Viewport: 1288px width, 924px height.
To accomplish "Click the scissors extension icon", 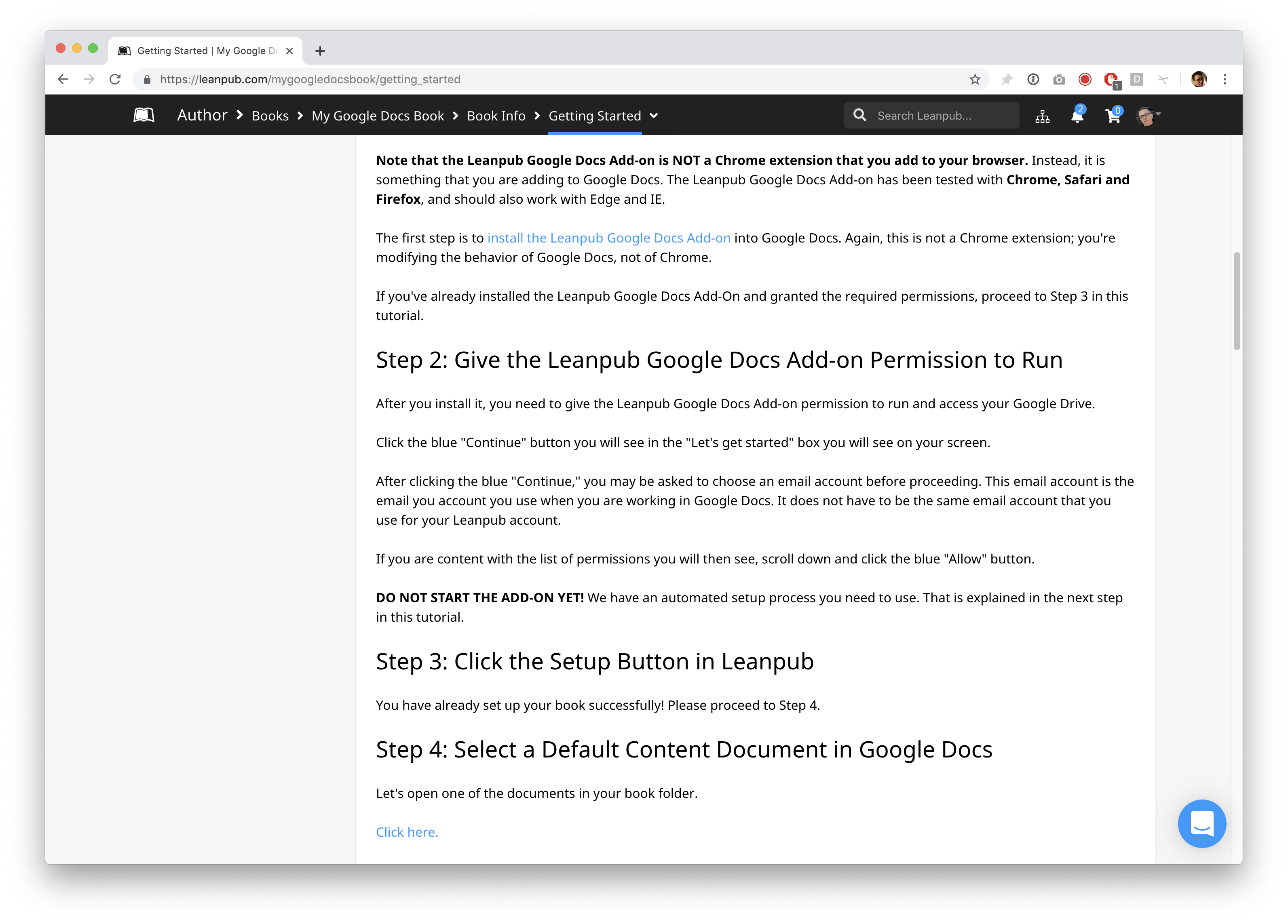I will (1163, 80).
